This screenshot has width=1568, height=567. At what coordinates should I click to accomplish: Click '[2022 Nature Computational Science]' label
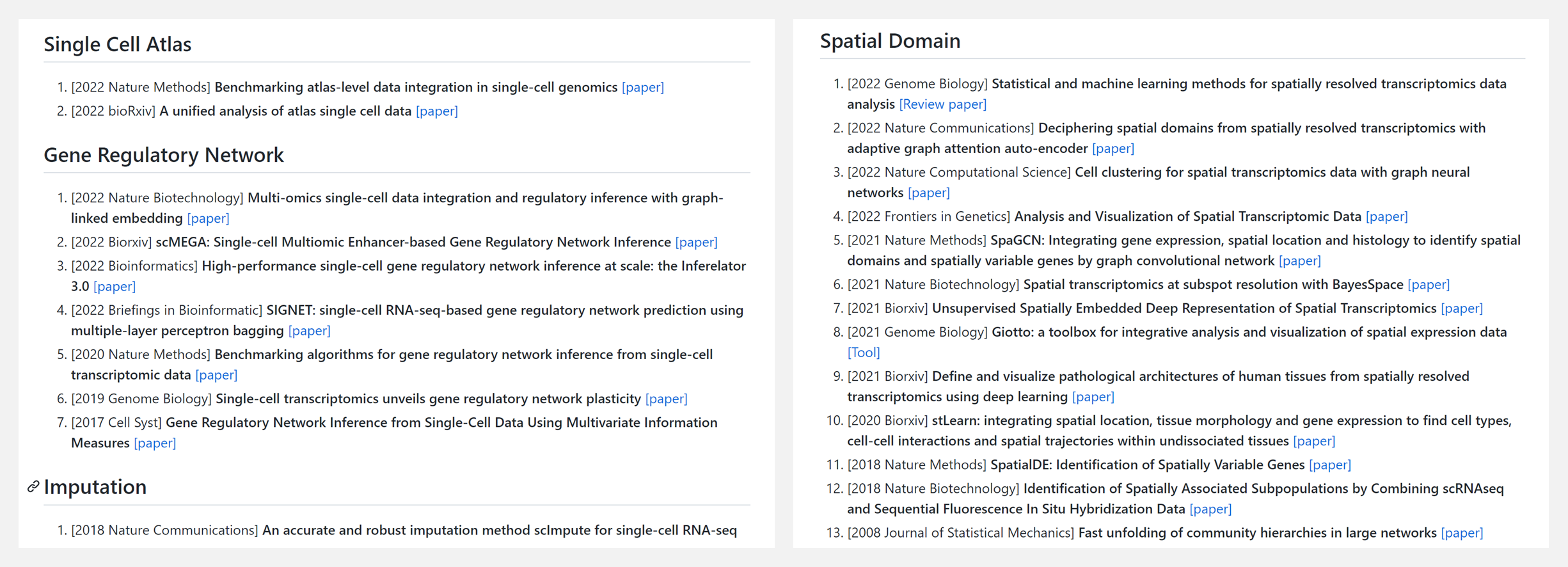[x=959, y=172]
